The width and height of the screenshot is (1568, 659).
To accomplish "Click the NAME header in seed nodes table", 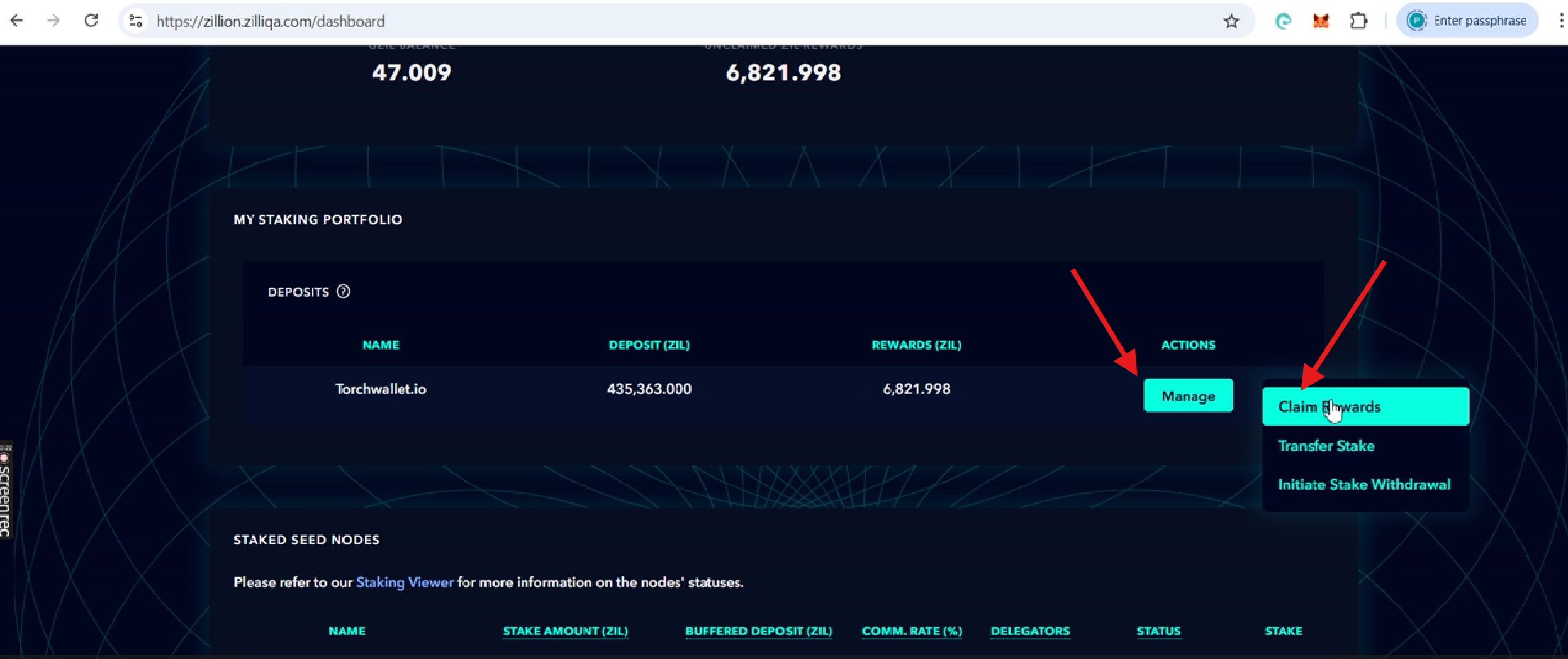I will click(347, 631).
